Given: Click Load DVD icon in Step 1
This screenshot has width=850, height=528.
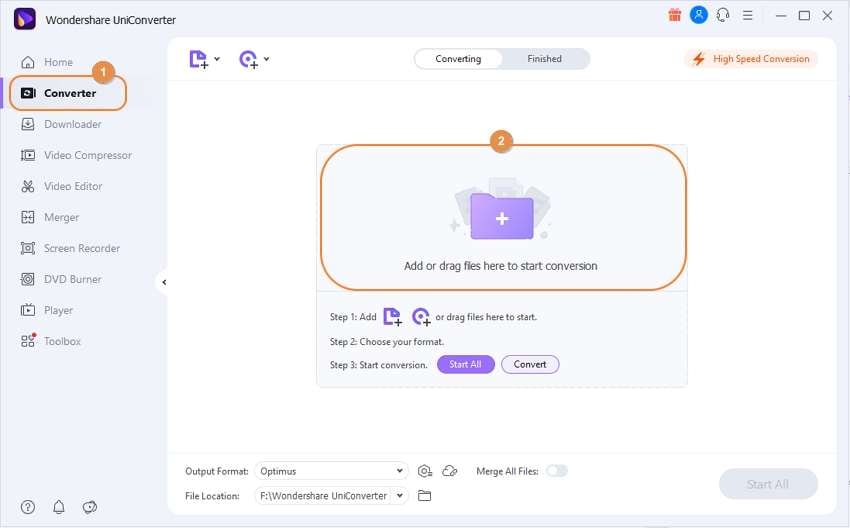Looking at the screenshot, I should 421,317.
